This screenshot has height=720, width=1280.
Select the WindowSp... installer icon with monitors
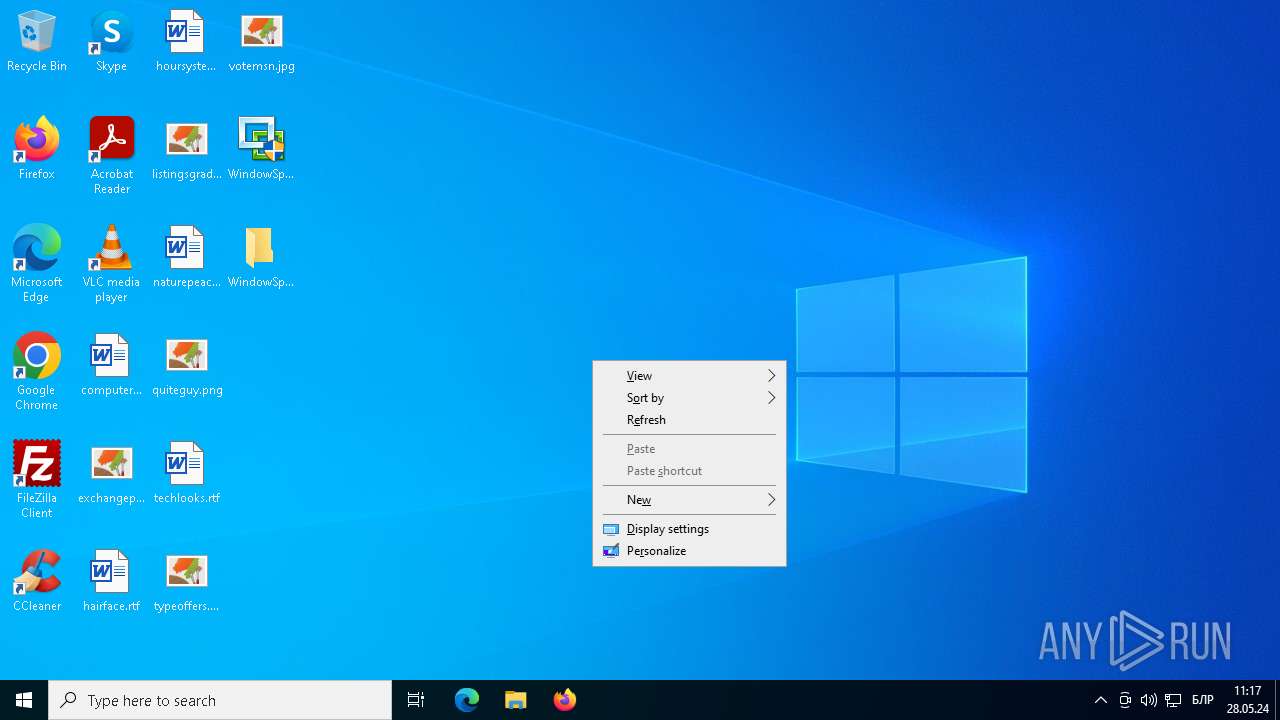pyautogui.click(x=261, y=149)
